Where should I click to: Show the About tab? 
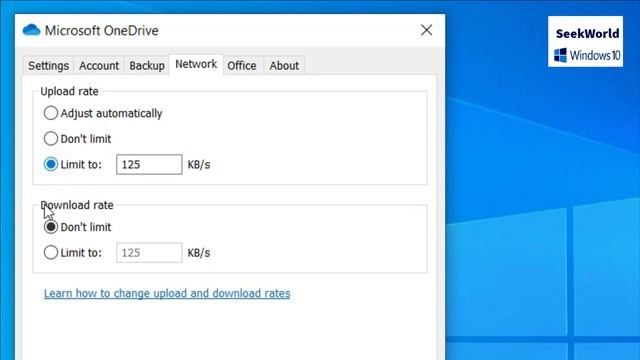click(x=284, y=66)
